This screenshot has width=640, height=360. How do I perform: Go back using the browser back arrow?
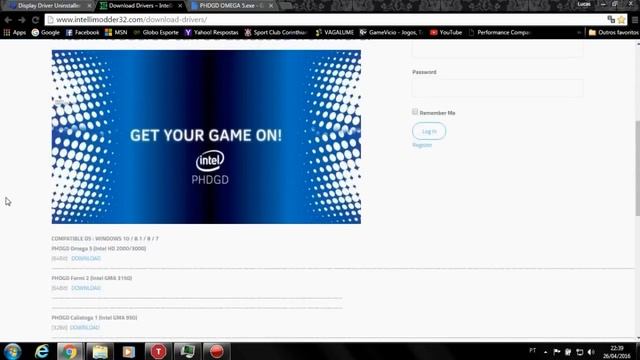pos(8,20)
